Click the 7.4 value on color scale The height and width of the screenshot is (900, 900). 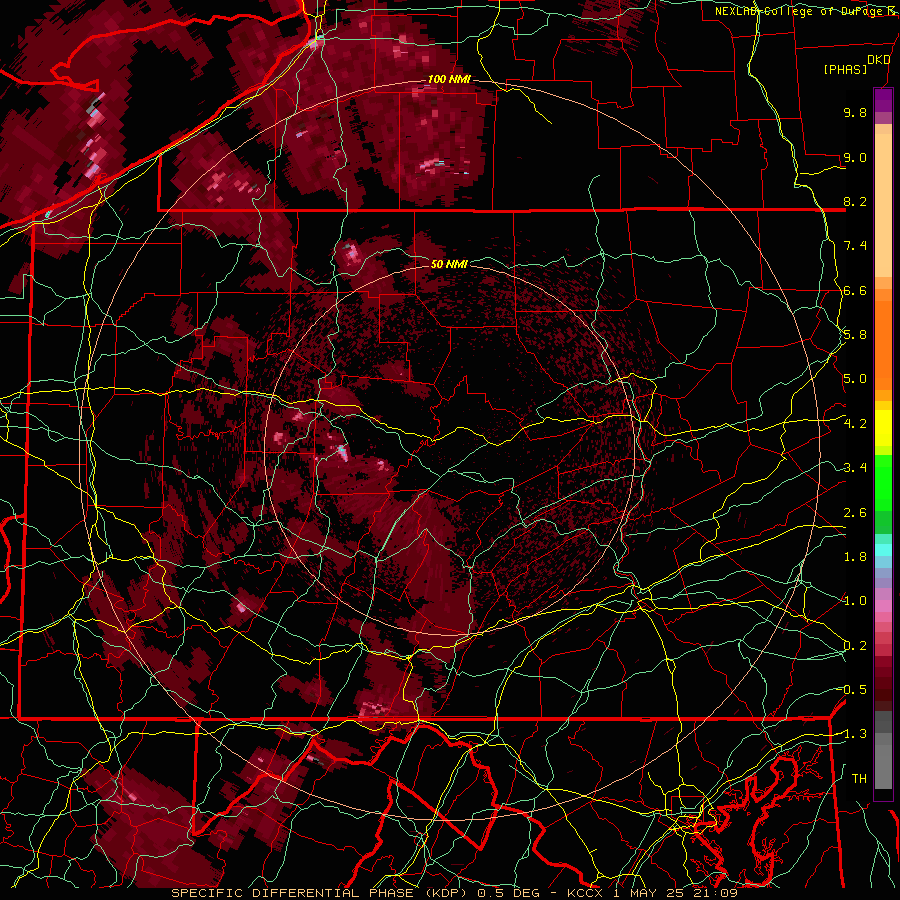[x=855, y=246]
